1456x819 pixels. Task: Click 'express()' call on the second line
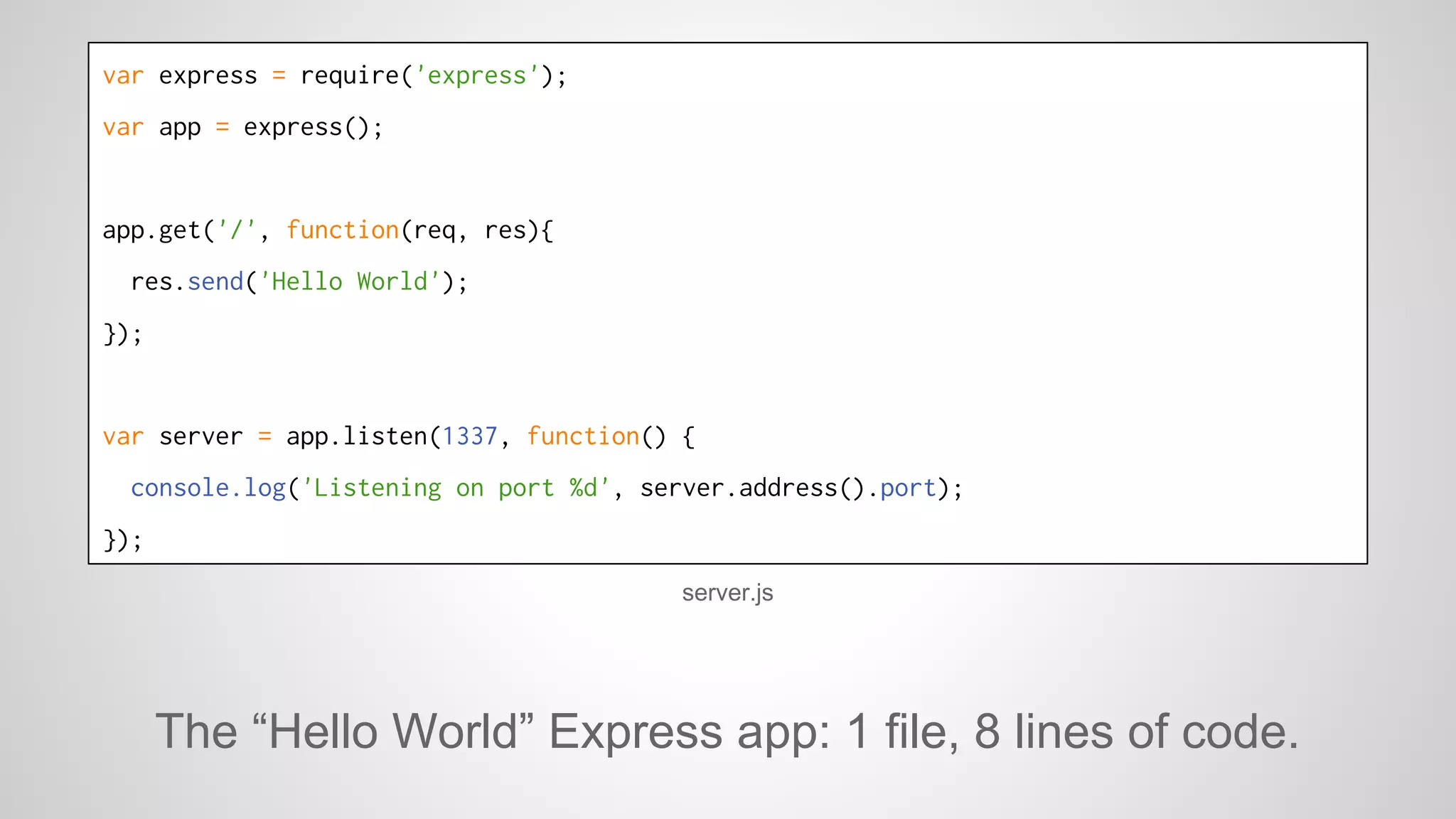click(306, 127)
